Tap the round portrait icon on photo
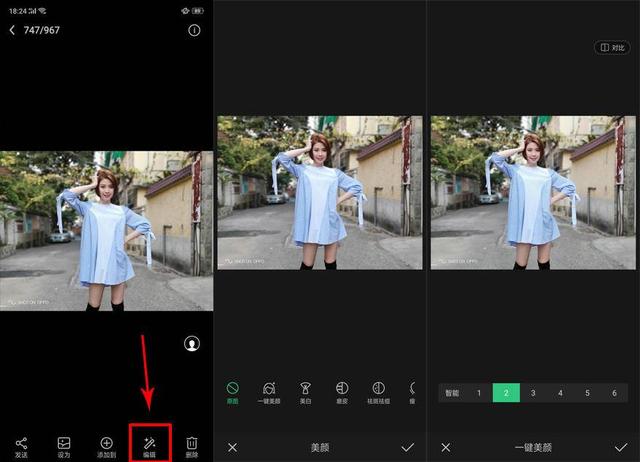This screenshot has height=462, width=640. coord(191,343)
